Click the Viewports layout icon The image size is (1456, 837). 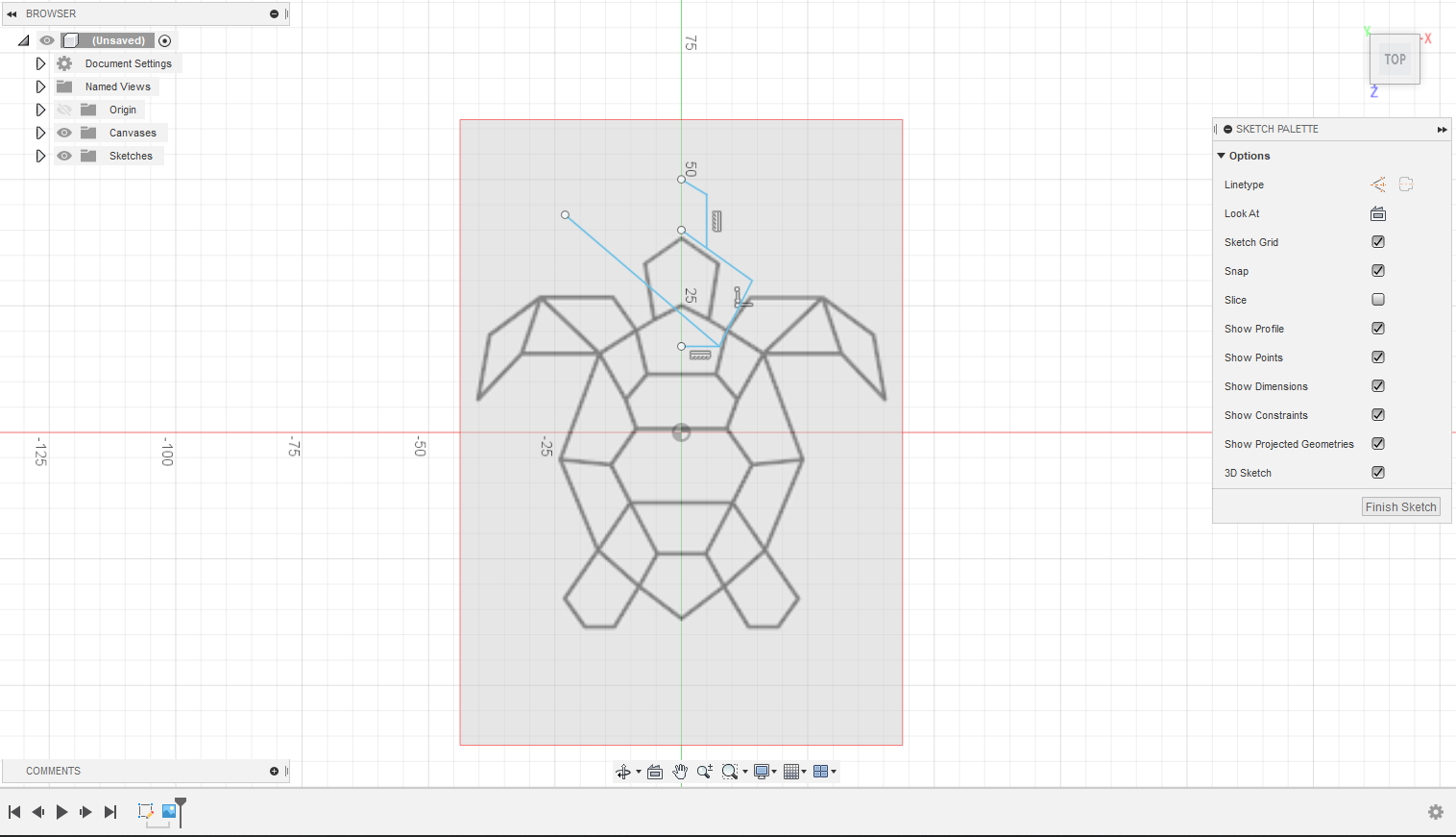(x=821, y=771)
